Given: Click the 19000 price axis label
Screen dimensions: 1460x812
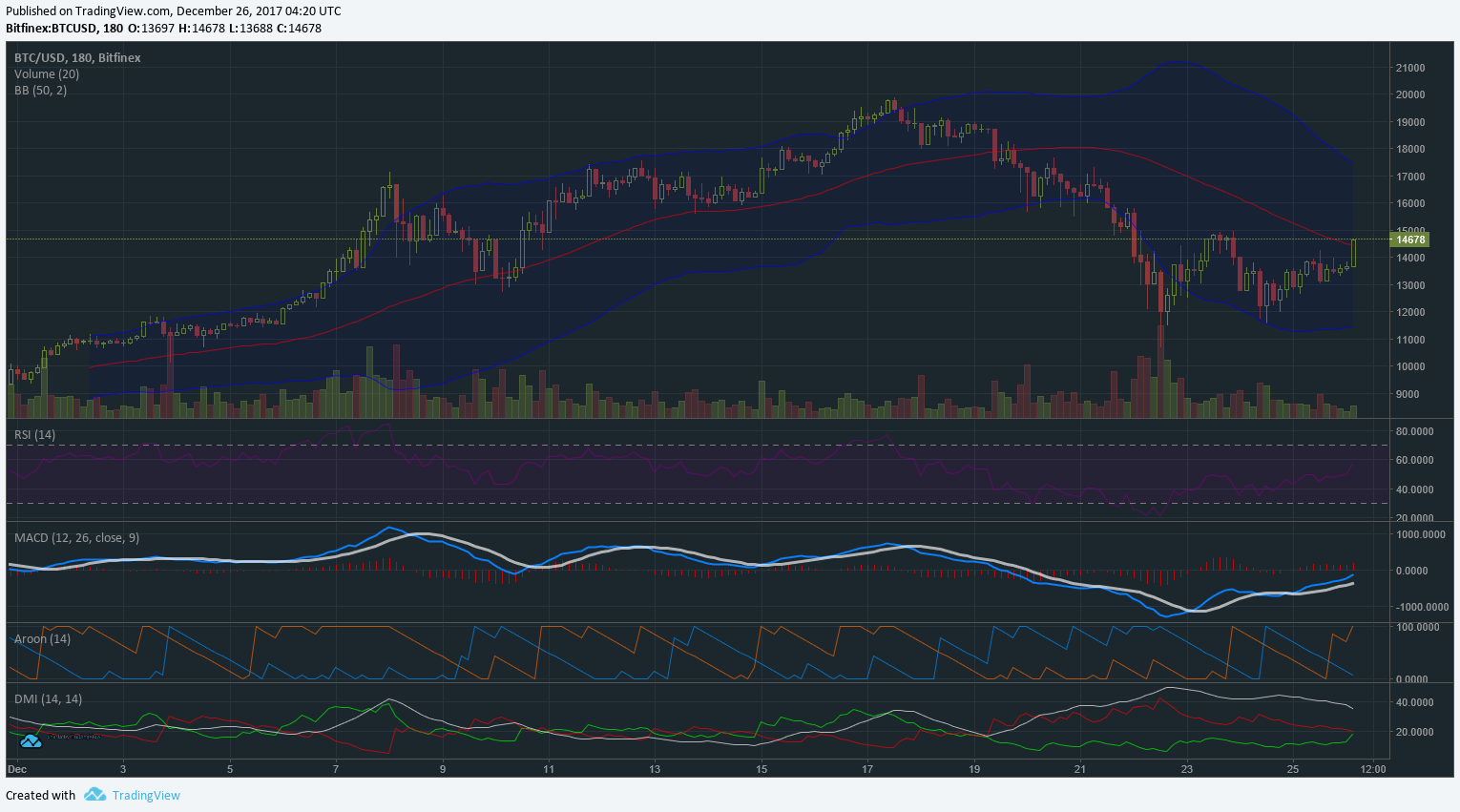Looking at the screenshot, I should [1410, 123].
